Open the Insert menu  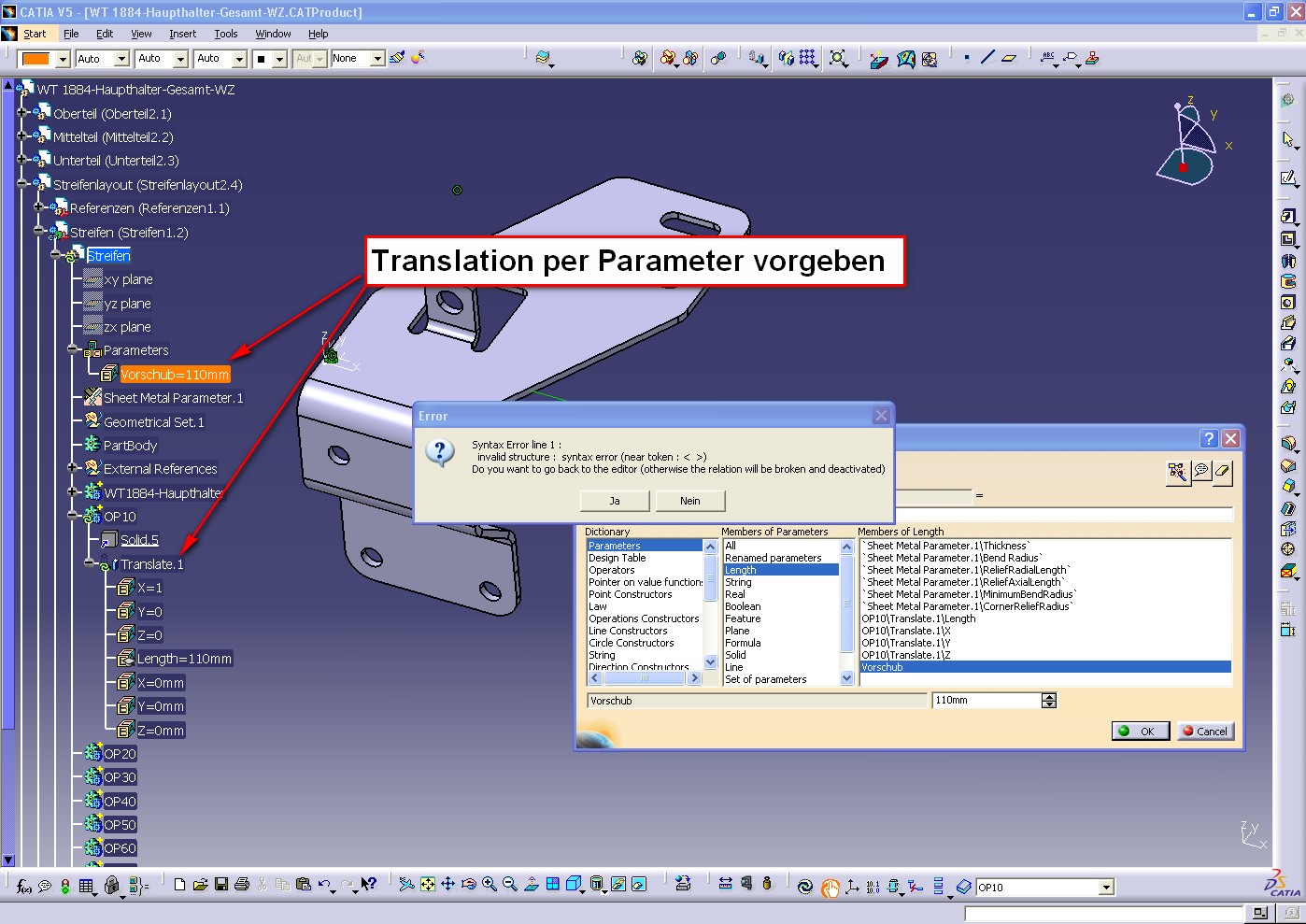182,34
